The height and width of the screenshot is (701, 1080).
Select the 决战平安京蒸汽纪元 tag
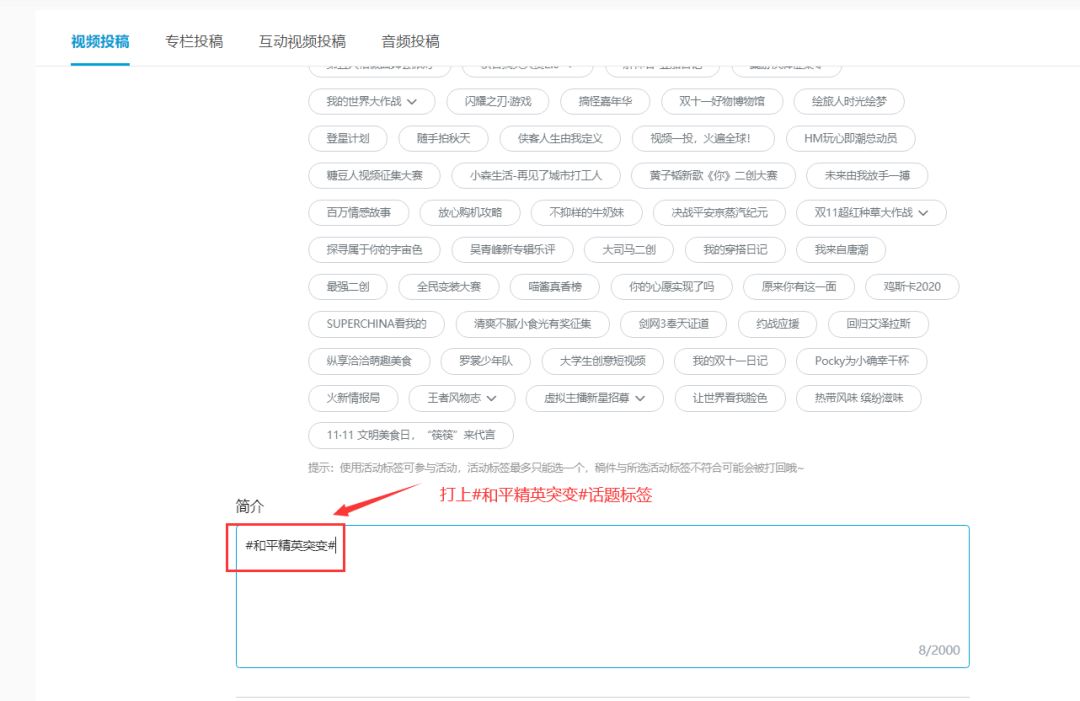pyautogui.click(x=719, y=213)
